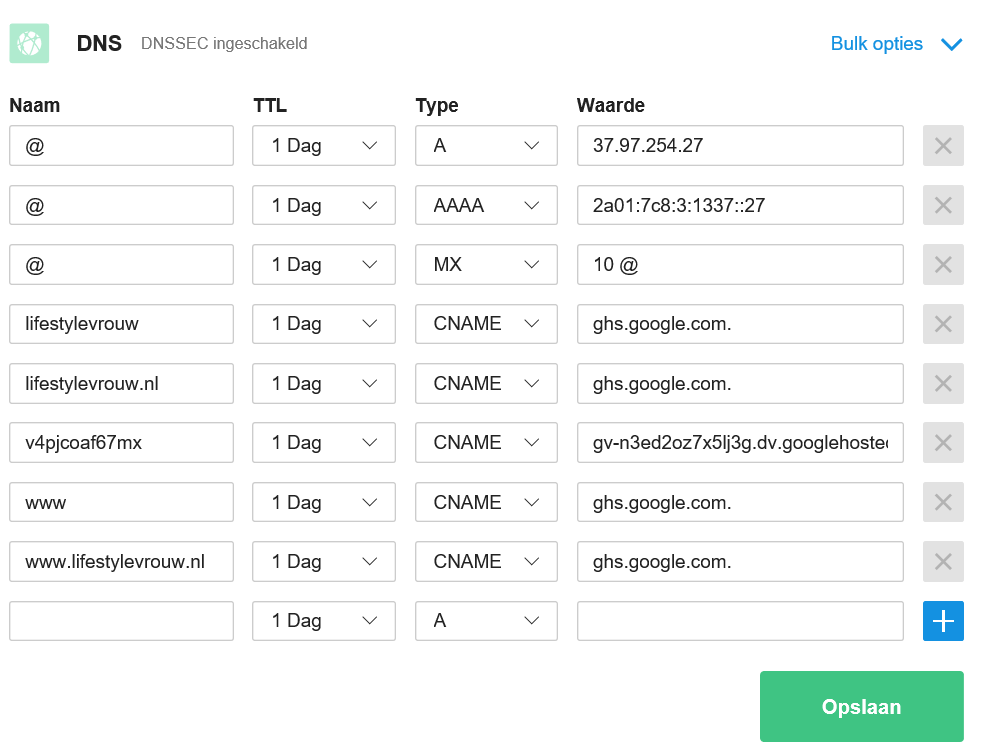
Task: Focus the empty Waarde field
Action: click(740, 621)
